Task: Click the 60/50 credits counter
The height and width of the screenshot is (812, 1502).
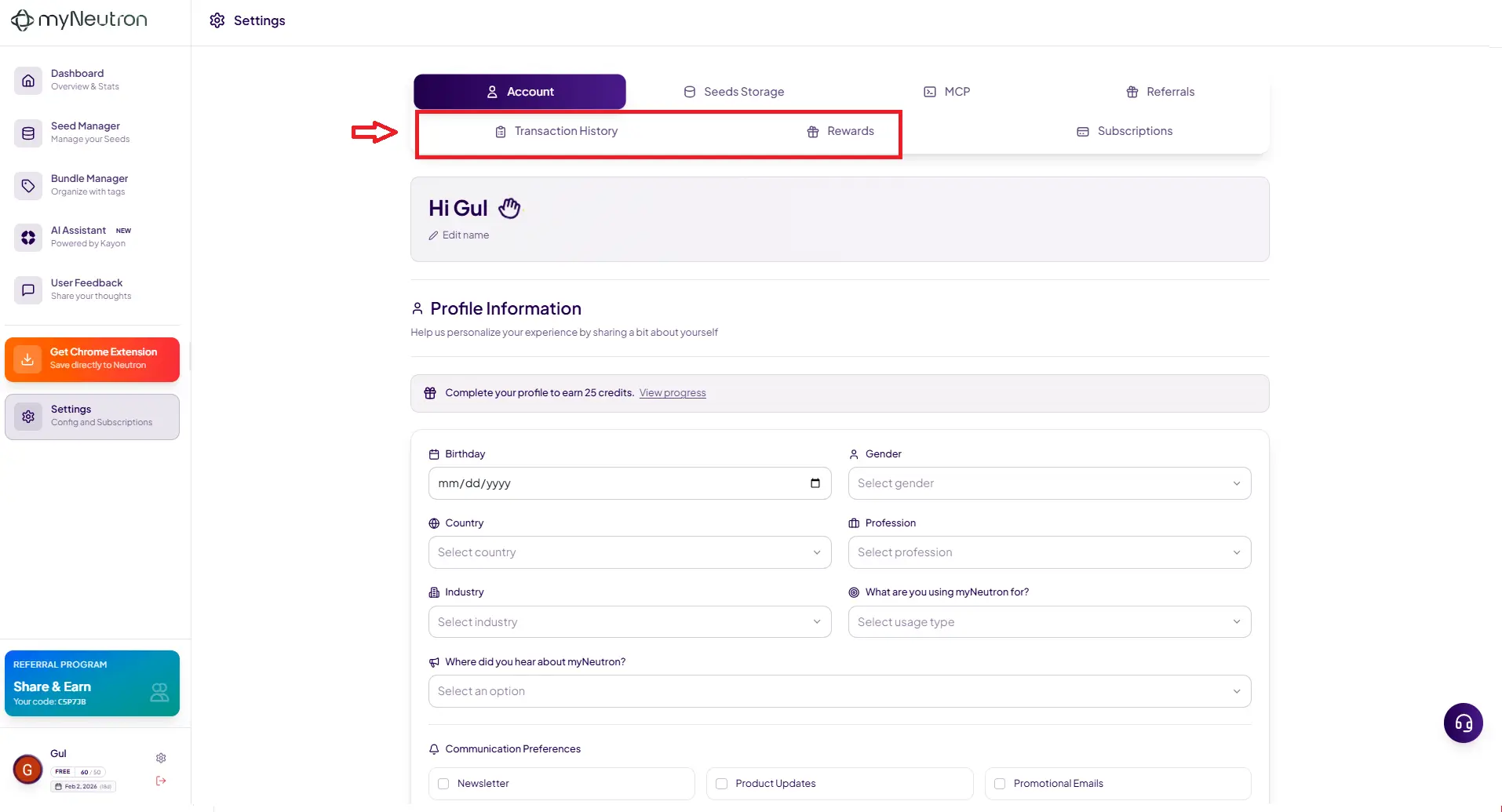Action: pyautogui.click(x=90, y=772)
